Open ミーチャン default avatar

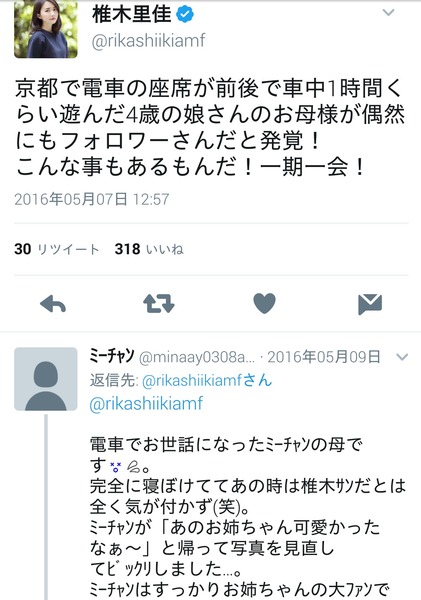tap(46, 379)
